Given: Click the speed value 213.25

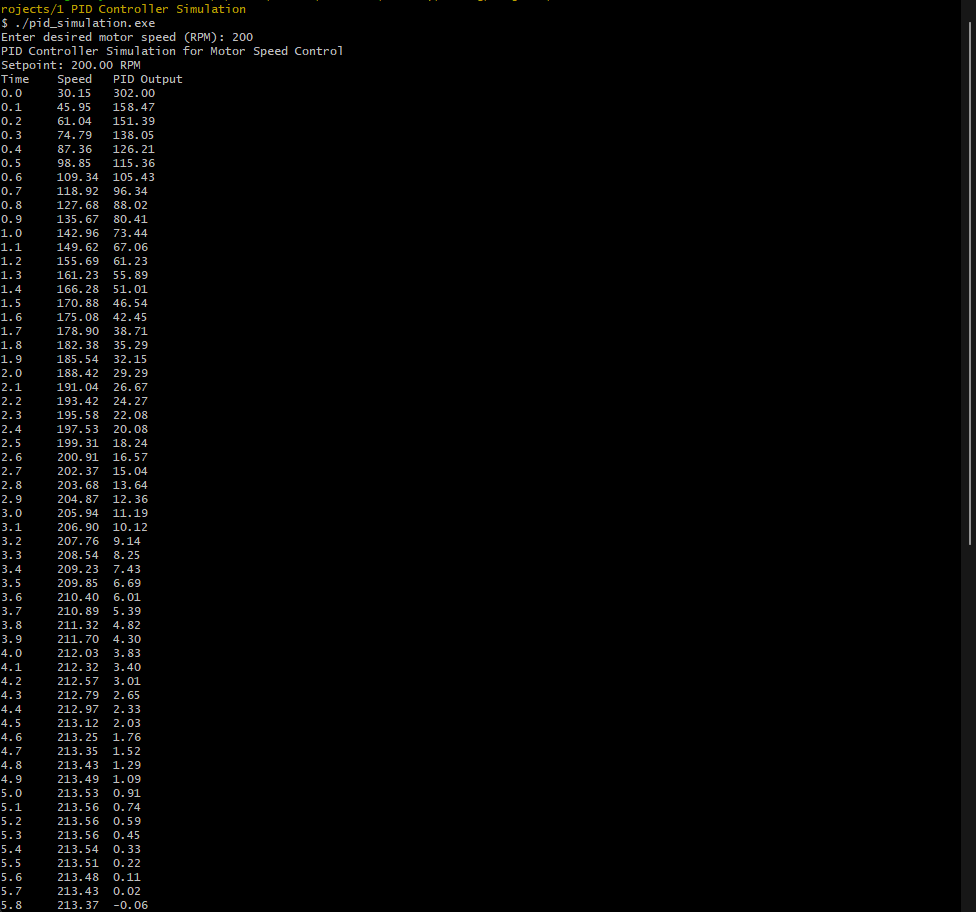Looking at the screenshot, I should click(x=78, y=738).
